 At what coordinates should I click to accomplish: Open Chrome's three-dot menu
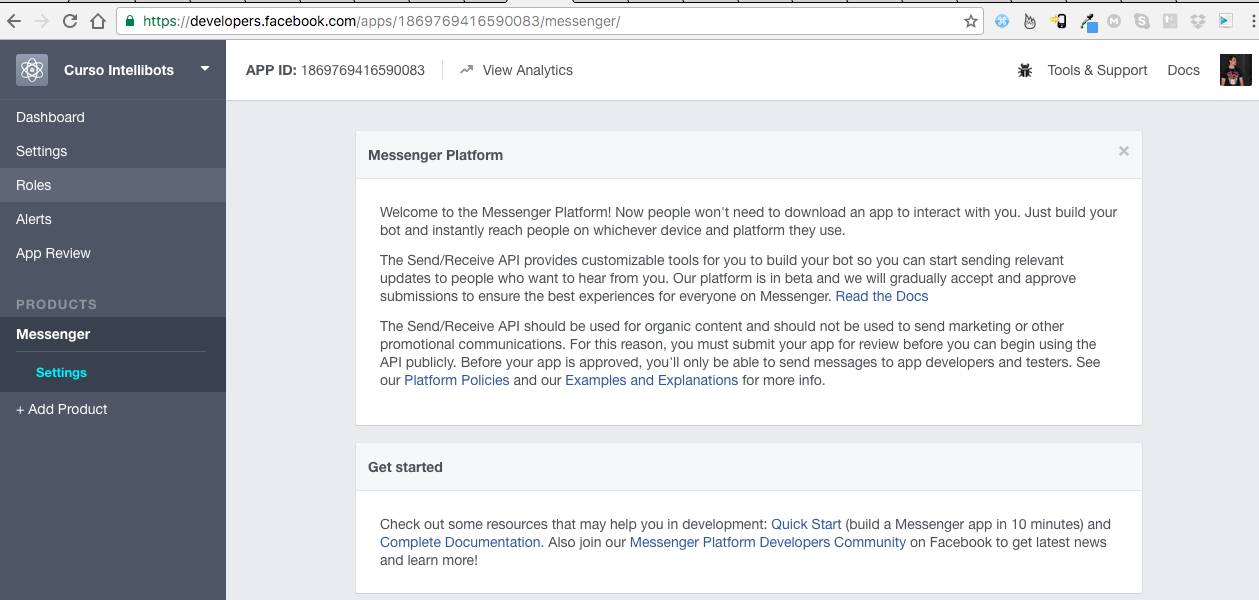coord(1252,20)
